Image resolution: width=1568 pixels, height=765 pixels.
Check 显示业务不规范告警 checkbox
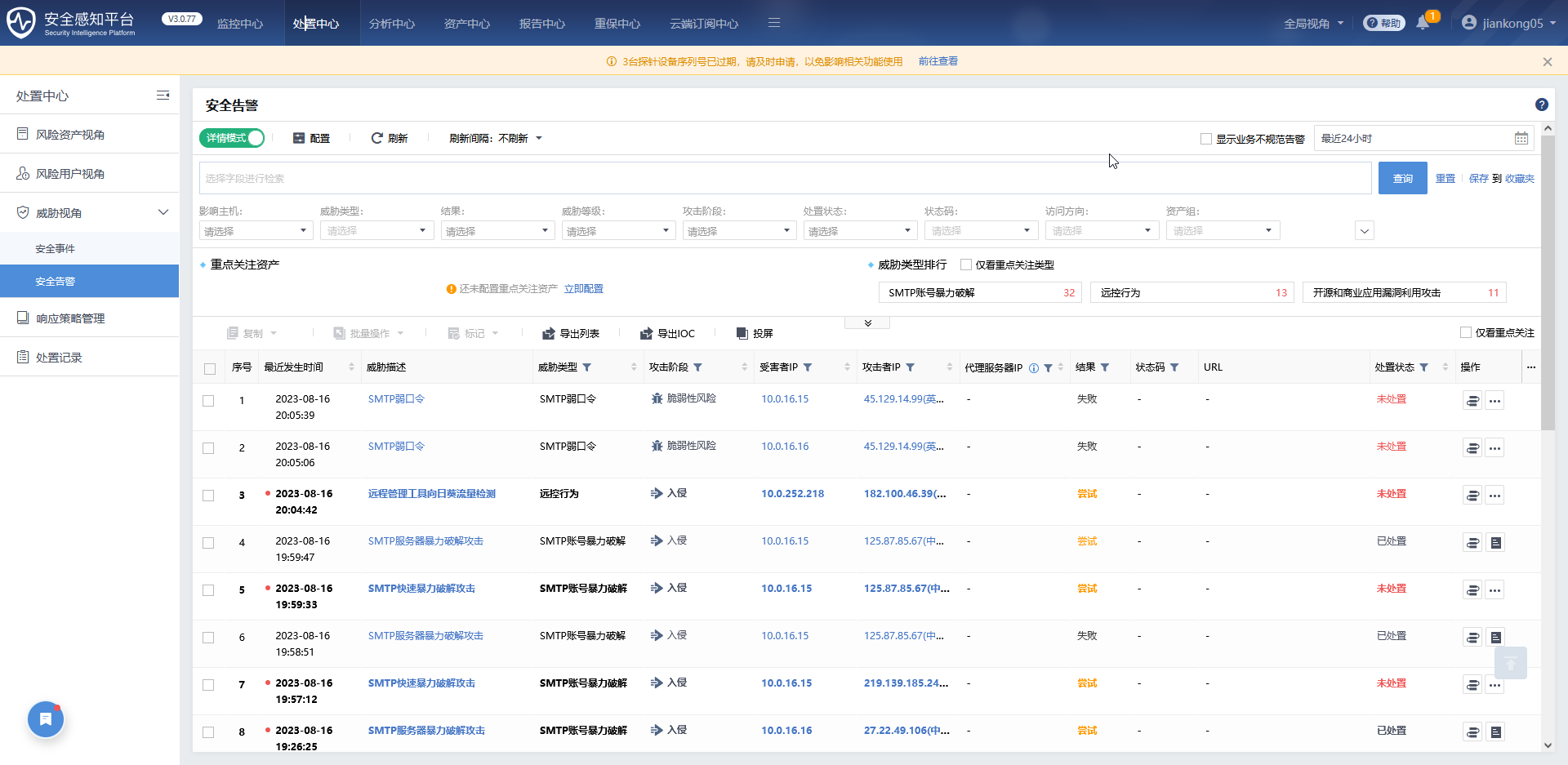click(x=1206, y=139)
